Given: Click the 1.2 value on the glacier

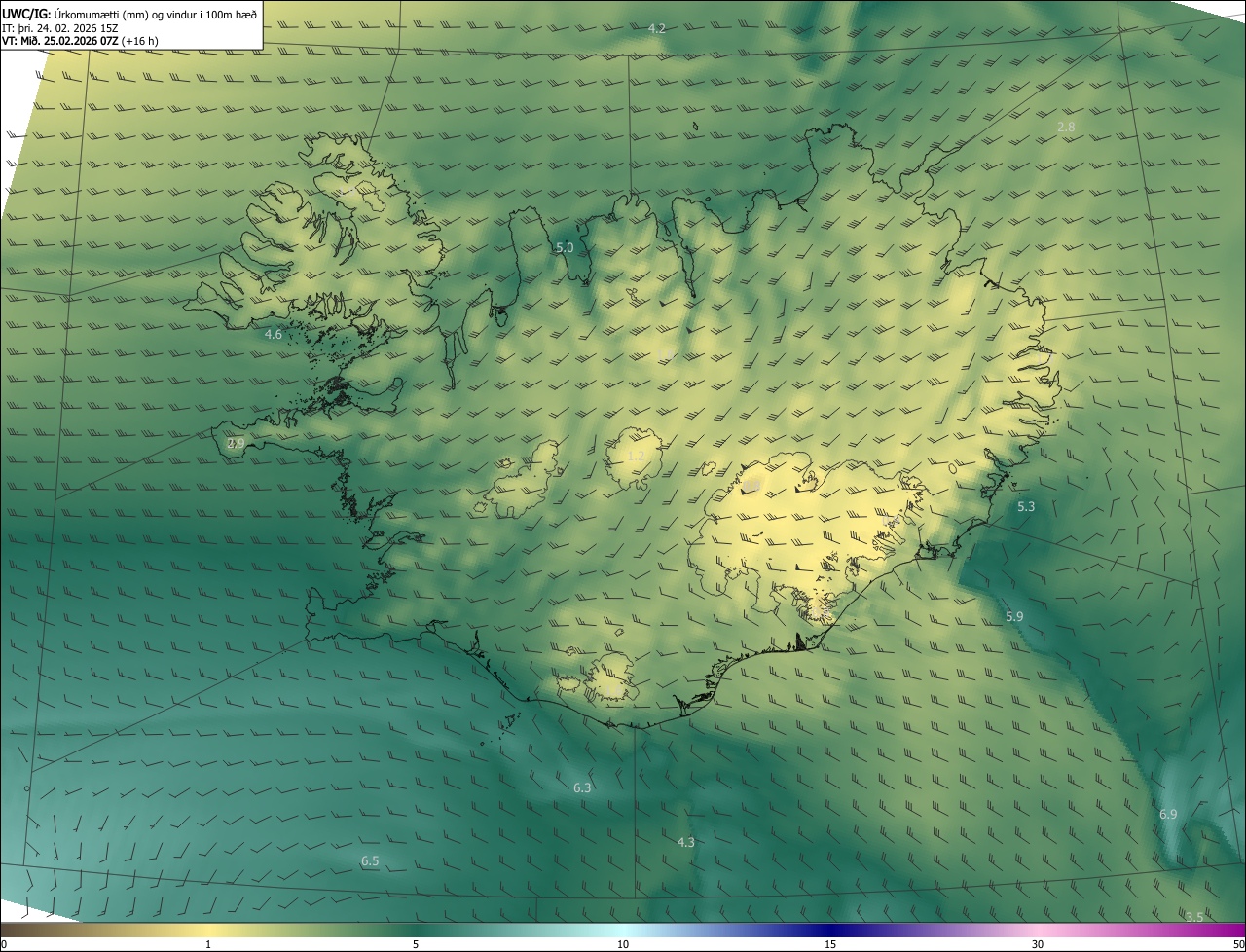Looking at the screenshot, I should point(636,456).
